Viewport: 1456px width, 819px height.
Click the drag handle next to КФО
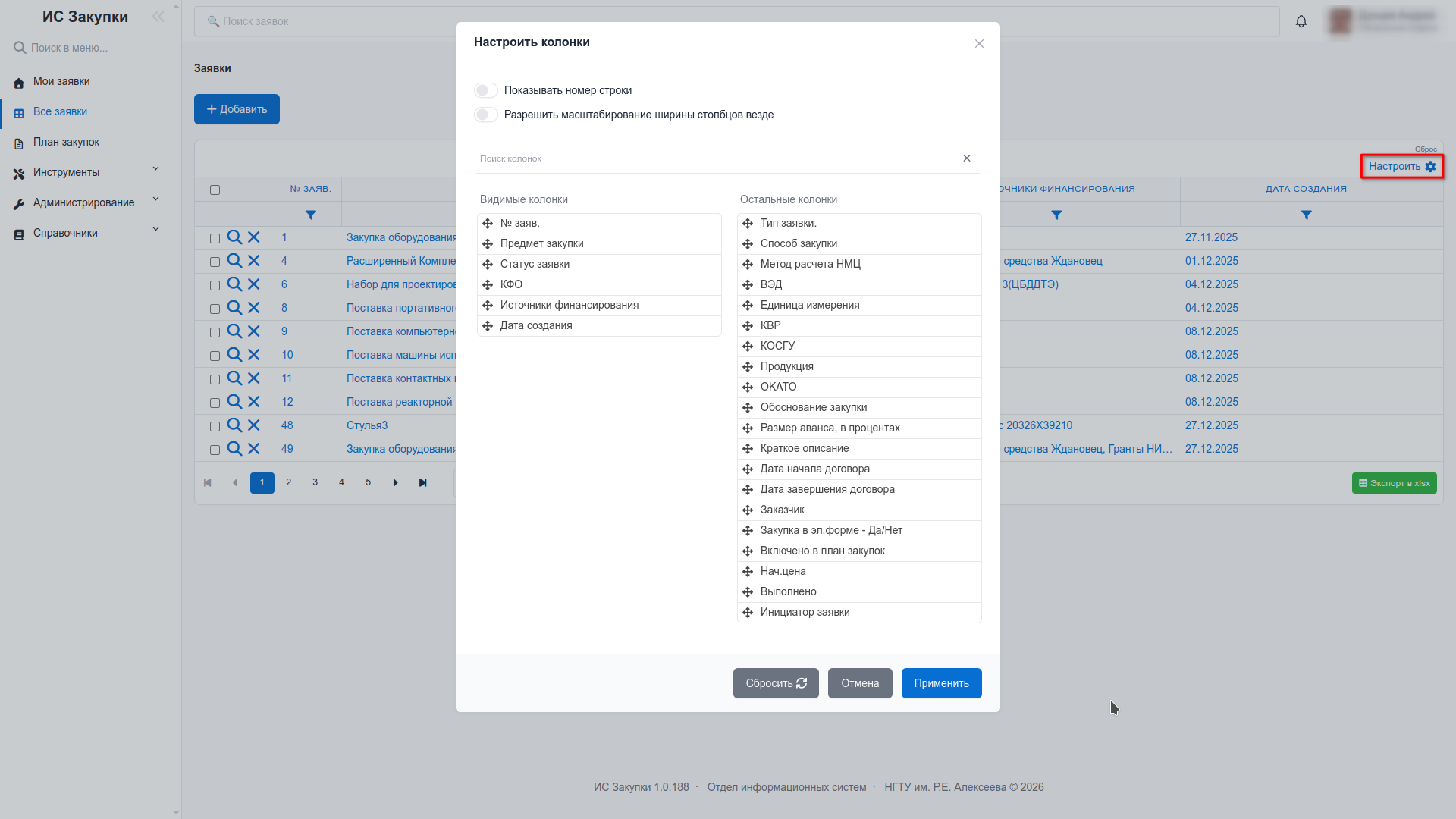(488, 284)
